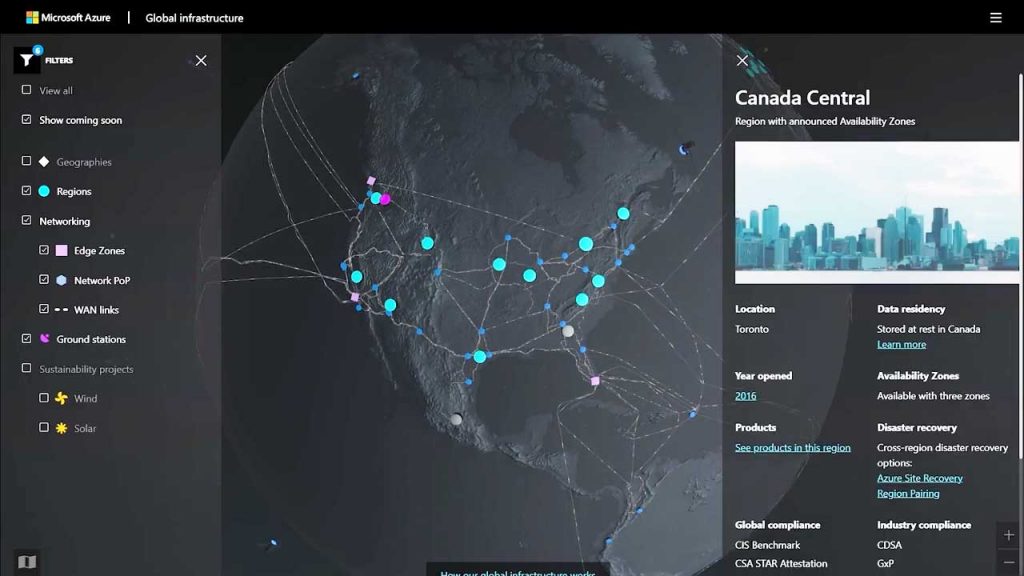
Task: Click the 'CIS Benchmark' compliance entry
Action: (x=767, y=545)
